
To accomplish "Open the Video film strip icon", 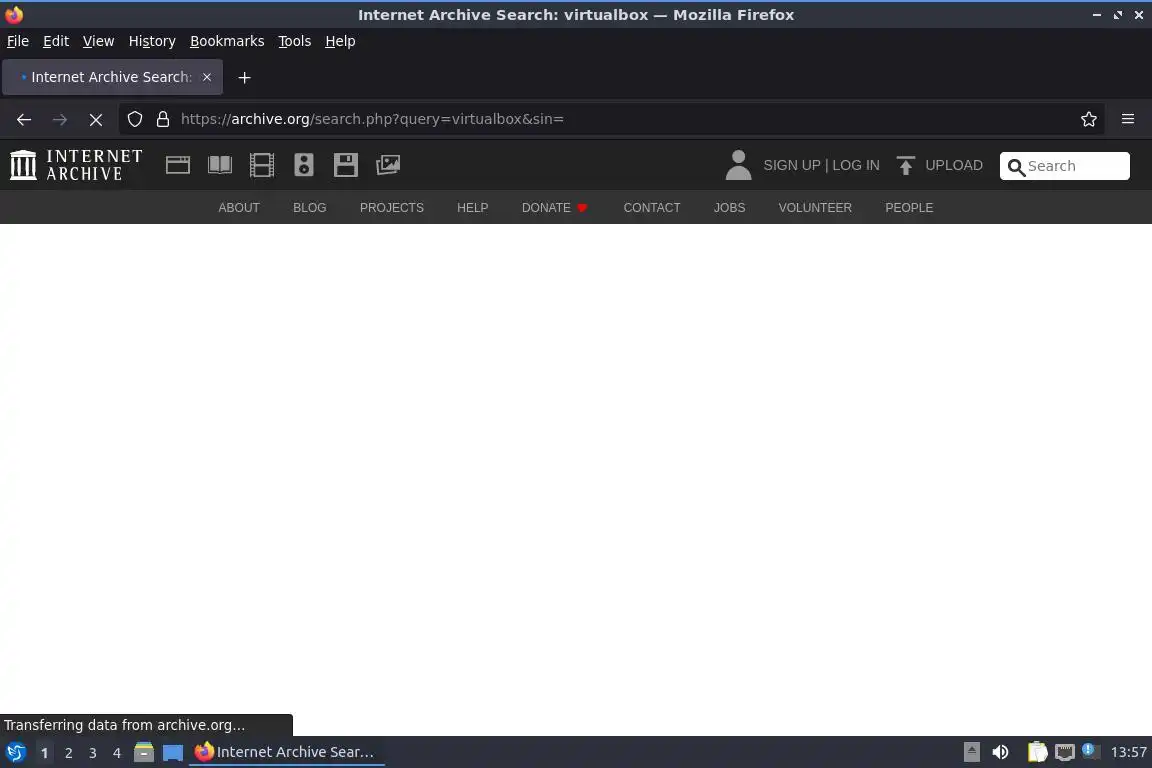I will tap(262, 165).
